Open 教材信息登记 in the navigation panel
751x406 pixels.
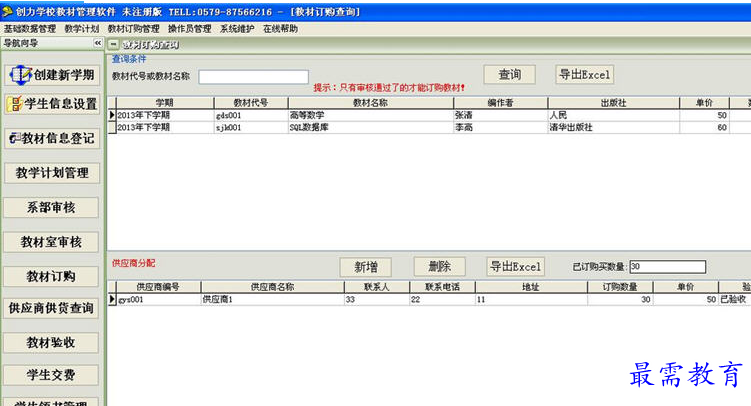click(x=52, y=139)
